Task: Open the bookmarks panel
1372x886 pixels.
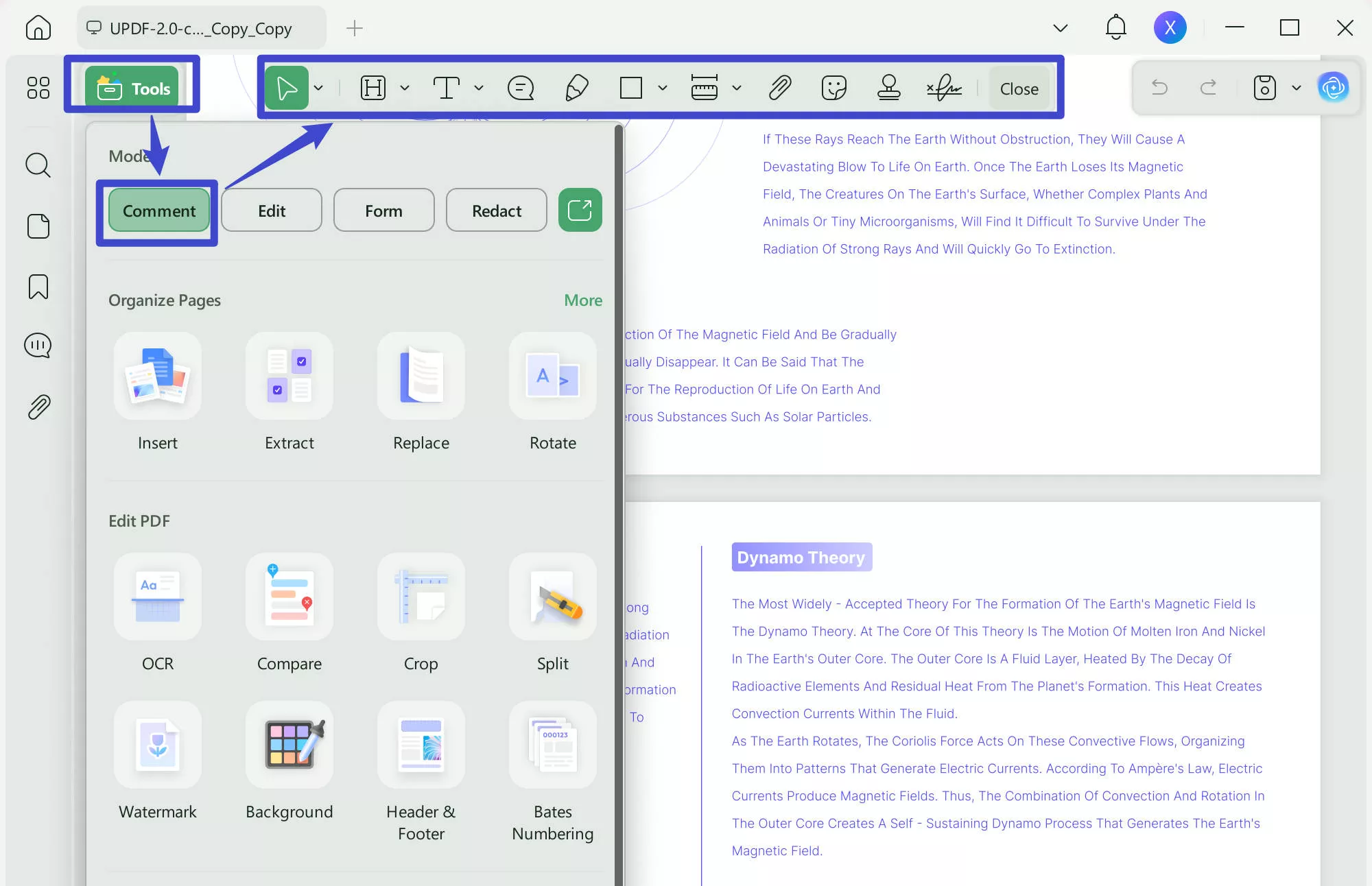Action: pos(38,287)
